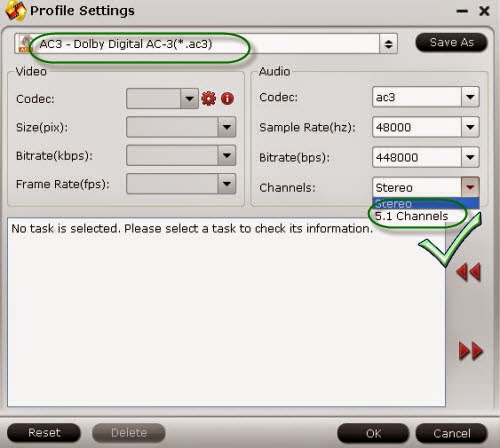Dismiss the dialog with the Cancel button
This screenshot has width=500, height=448.
pyautogui.click(x=452, y=433)
